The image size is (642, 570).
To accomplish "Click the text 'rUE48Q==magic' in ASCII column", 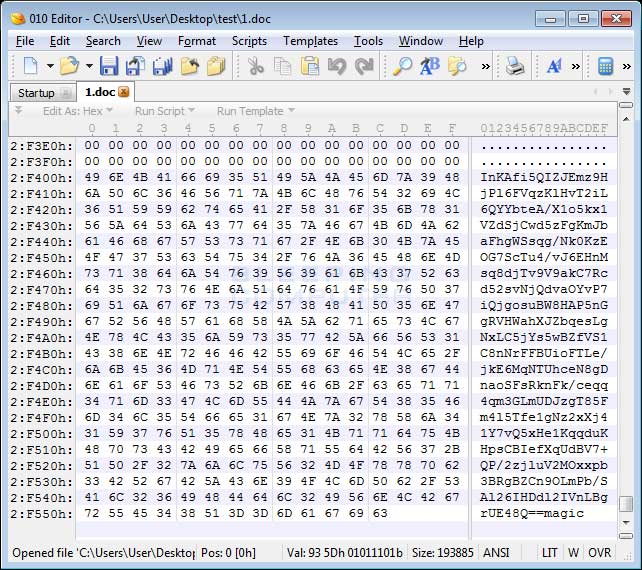I will point(532,513).
